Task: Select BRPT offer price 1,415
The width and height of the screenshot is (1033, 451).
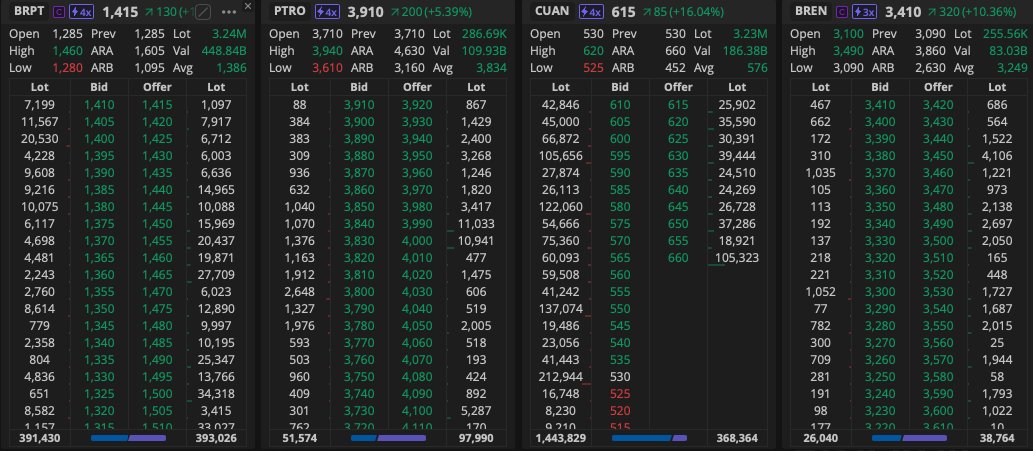Action: pyautogui.click(x=157, y=105)
